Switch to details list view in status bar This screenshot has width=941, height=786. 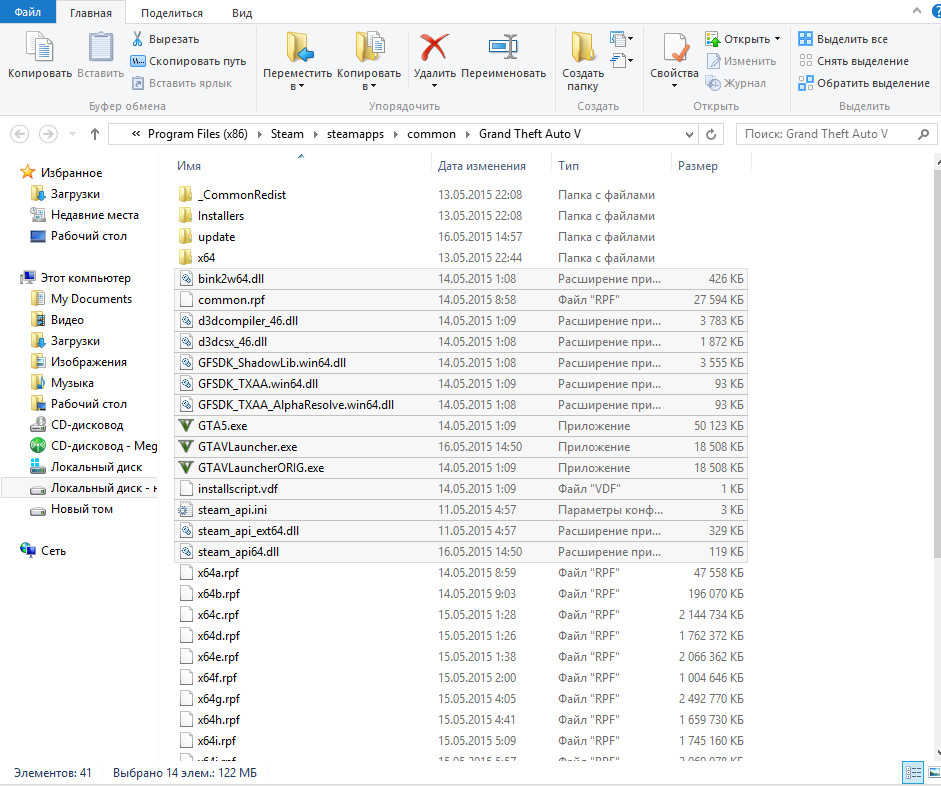coord(912,772)
